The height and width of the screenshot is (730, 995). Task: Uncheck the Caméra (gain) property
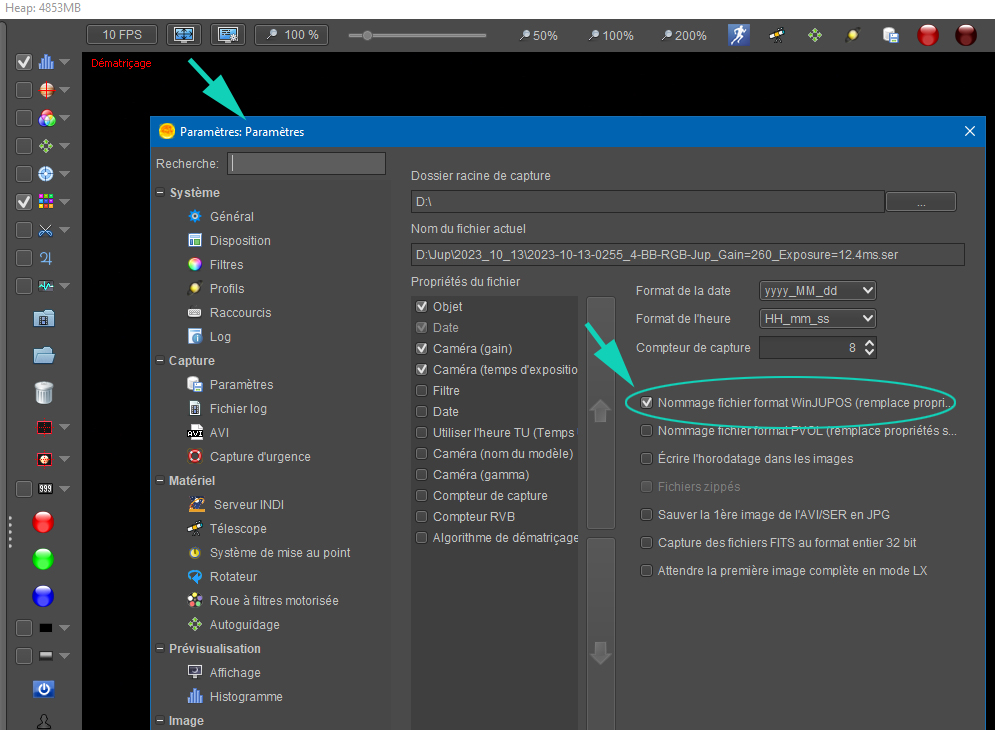tap(421, 348)
